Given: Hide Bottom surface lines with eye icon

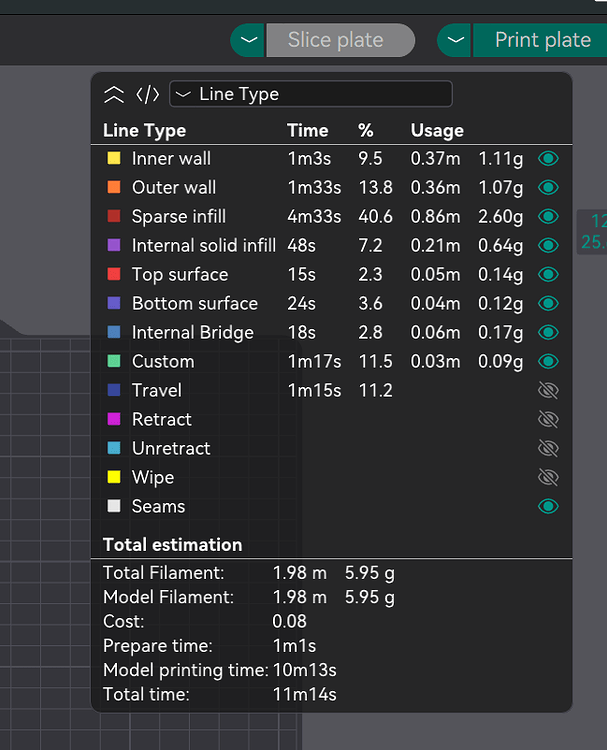Looking at the screenshot, I should (548, 303).
